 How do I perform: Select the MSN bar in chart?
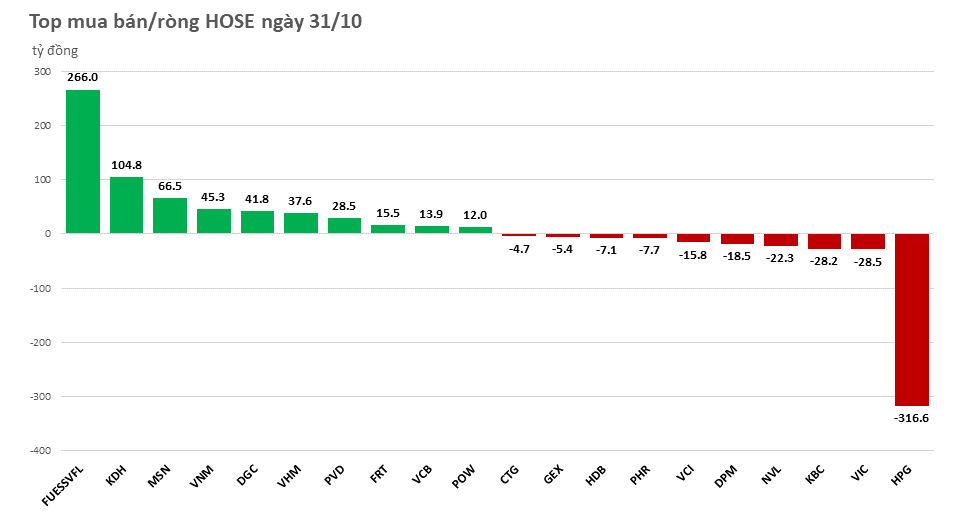(170, 215)
